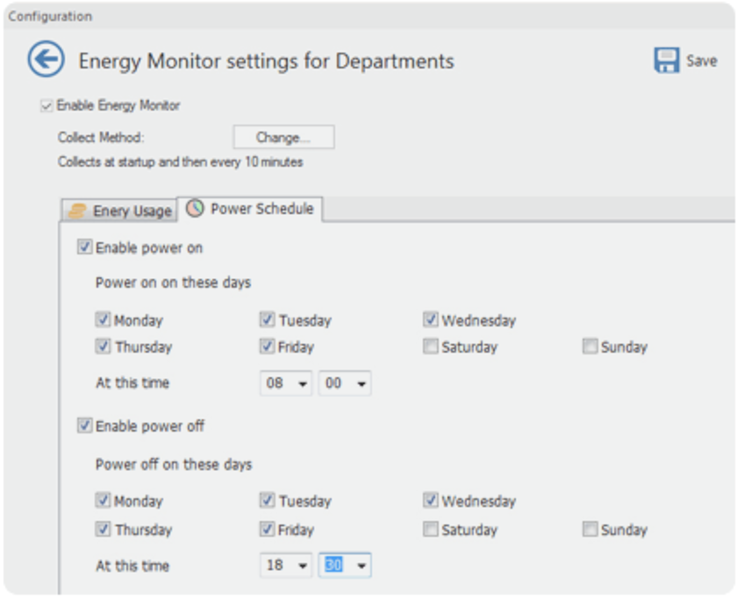The width and height of the screenshot is (737, 600).
Task: Toggle the Enable Energy Monitor checkbox
Action: [x=47, y=105]
